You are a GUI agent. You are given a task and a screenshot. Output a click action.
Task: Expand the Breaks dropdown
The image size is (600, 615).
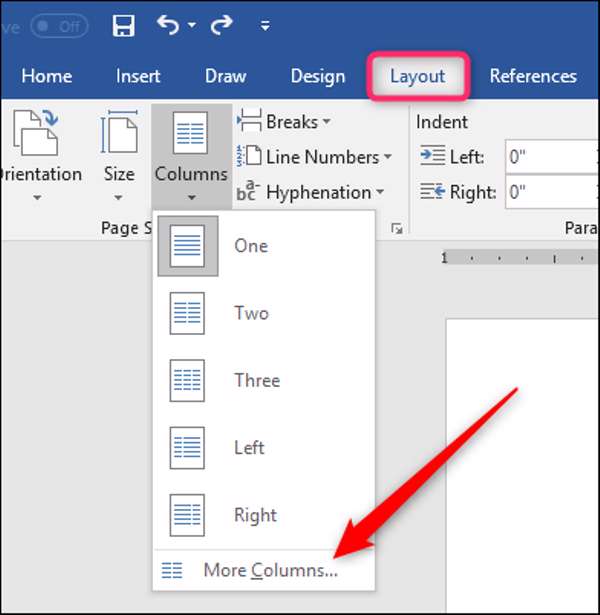click(284, 122)
